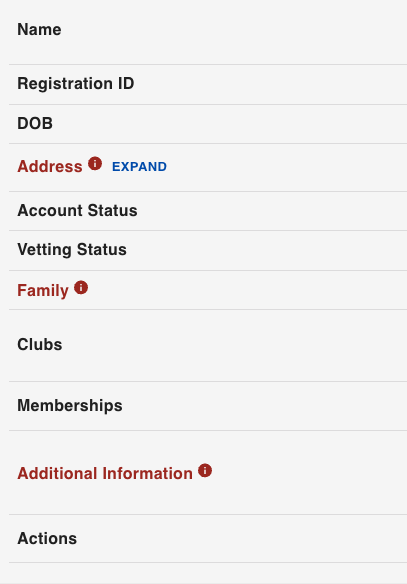This screenshot has width=407, height=584.
Task: Click the Name field label
Action: coord(39,29)
